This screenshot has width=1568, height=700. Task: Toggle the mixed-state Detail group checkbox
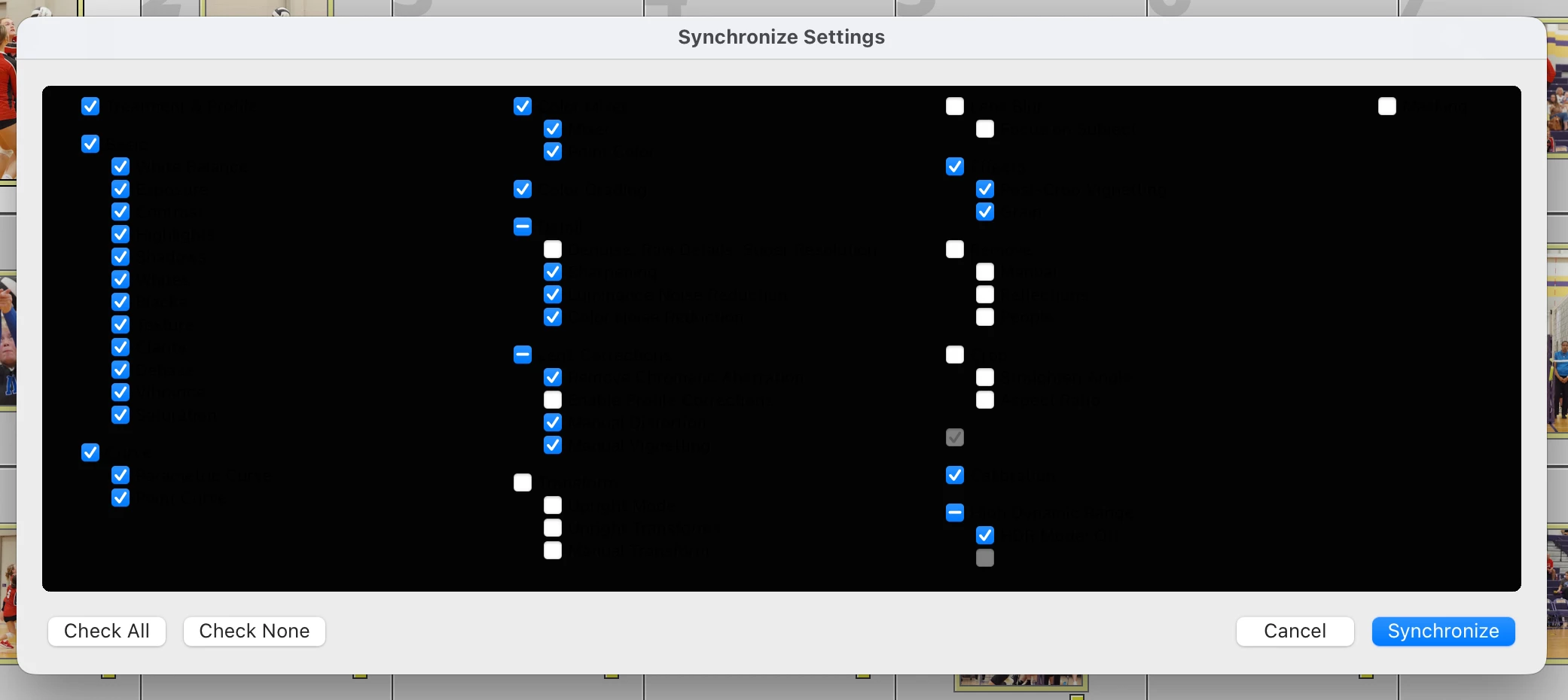click(523, 227)
